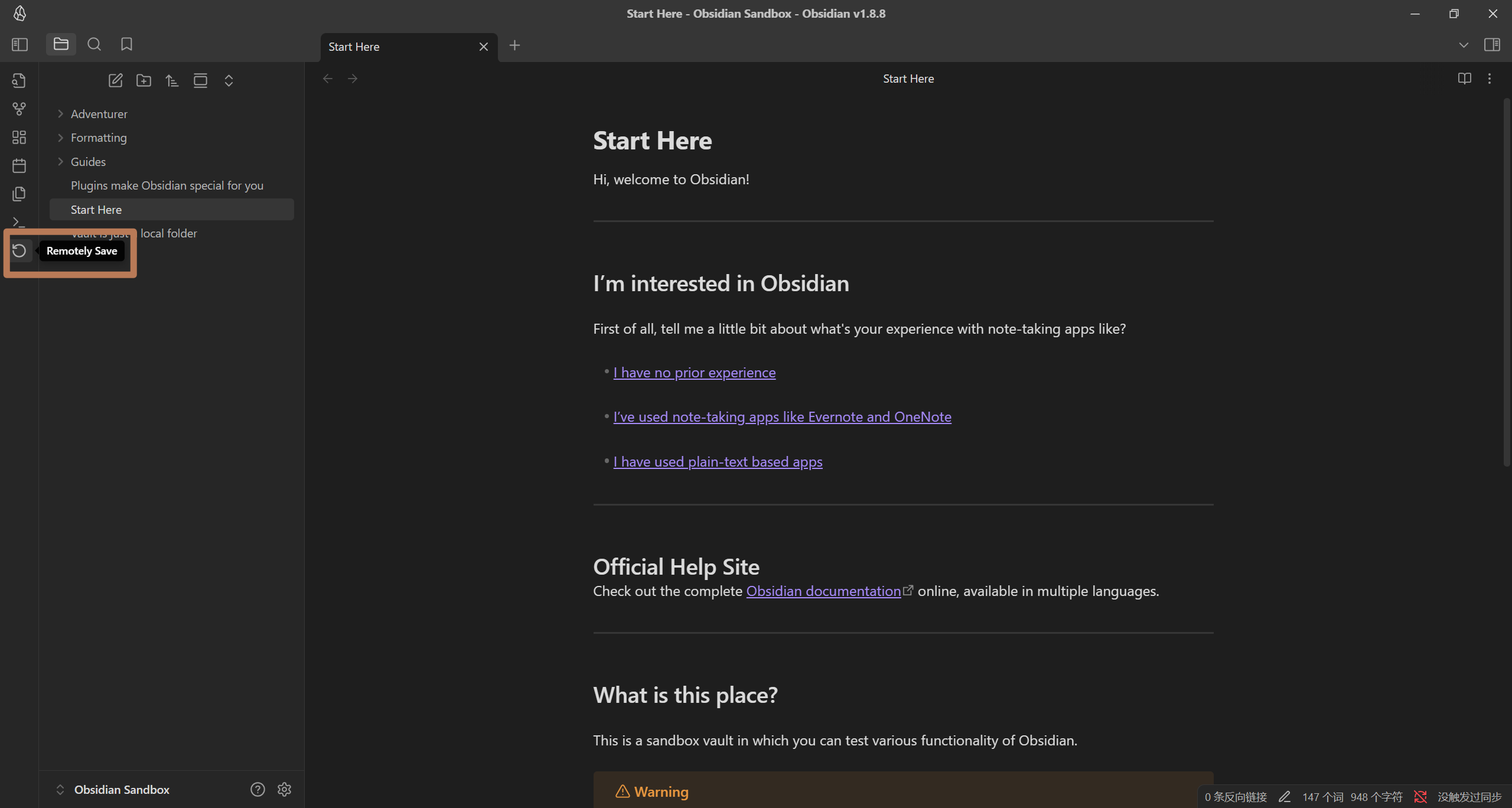This screenshot has height=808, width=1512.
Task: Open note more options menu
Action: [1489, 79]
